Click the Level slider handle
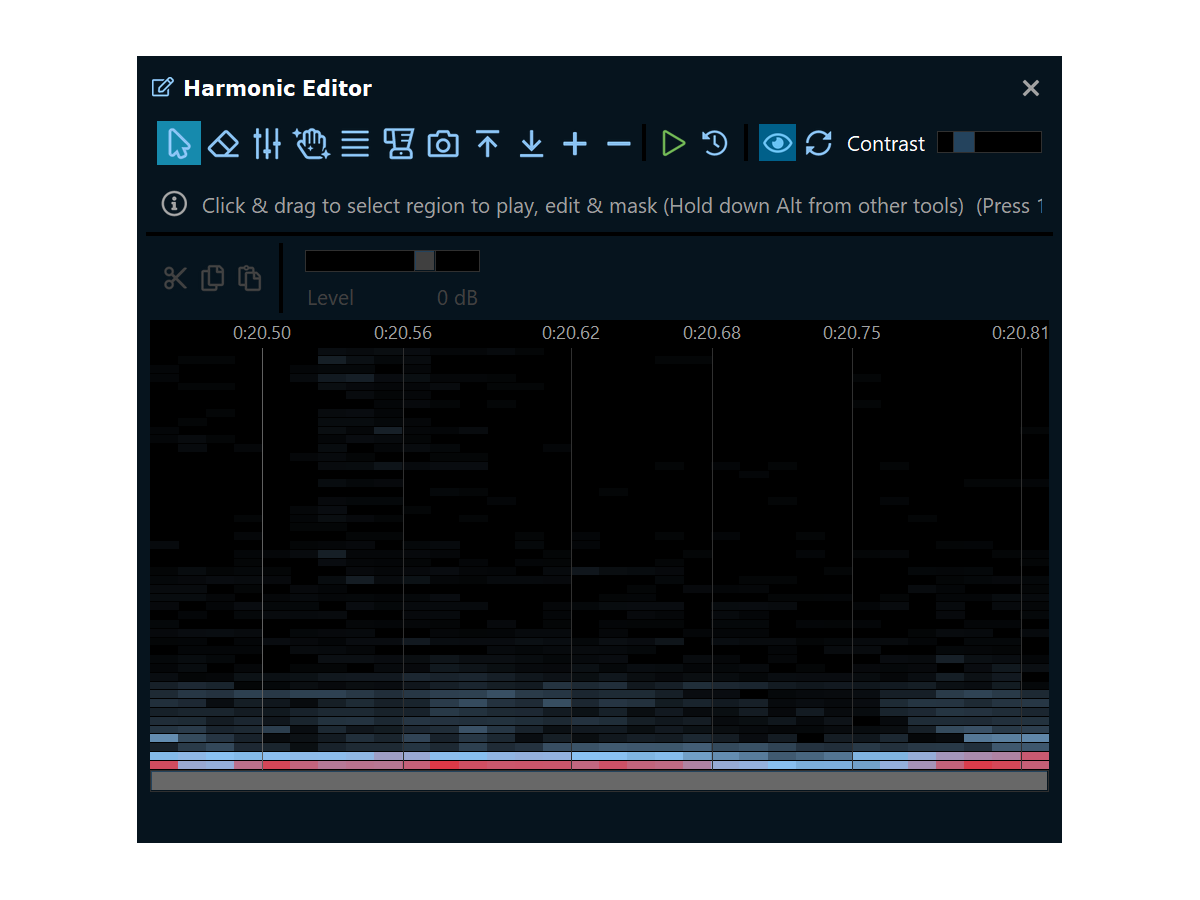1200x900 pixels. [424, 261]
